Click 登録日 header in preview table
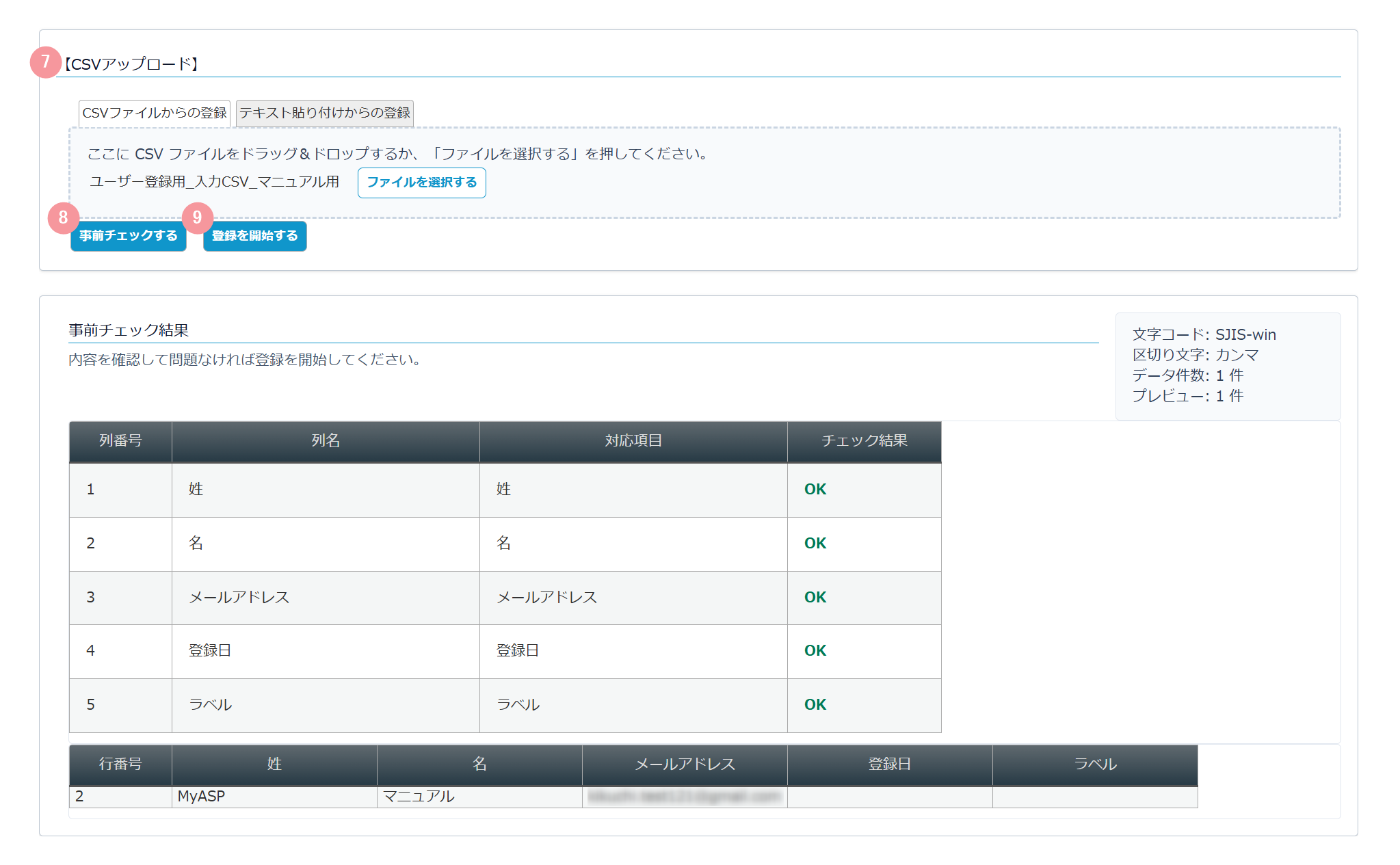Viewport: 1400px width, 865px height. pos(889,764)
